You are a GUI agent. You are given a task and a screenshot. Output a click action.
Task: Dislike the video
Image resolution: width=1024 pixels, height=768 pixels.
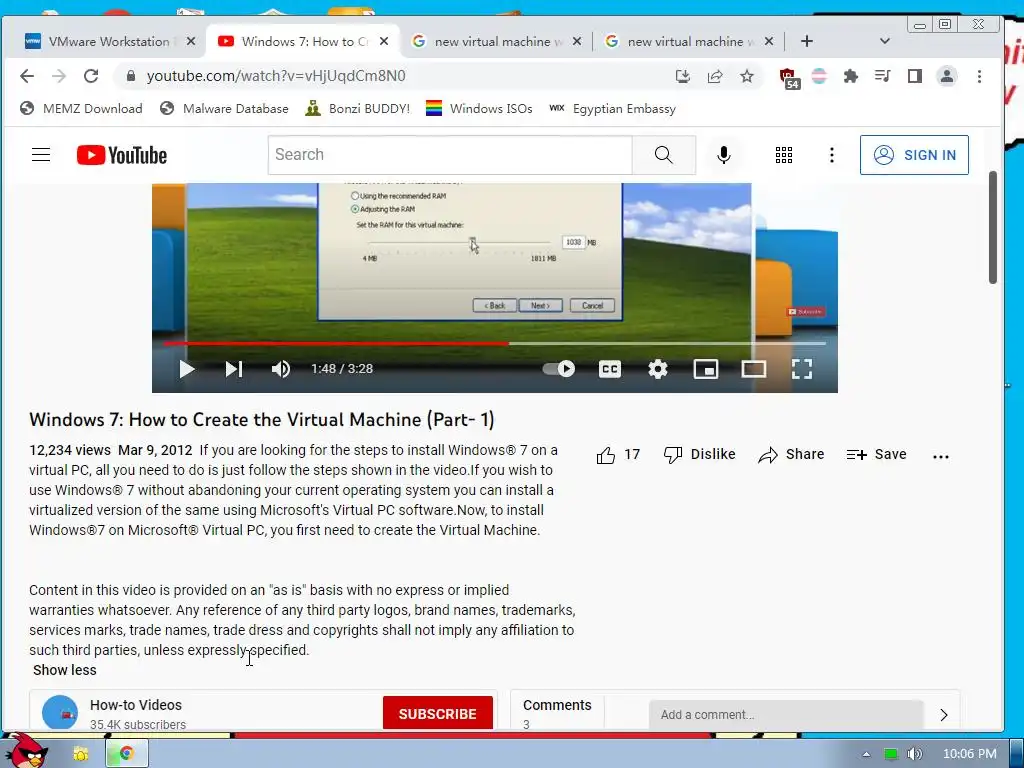point(699,455)
